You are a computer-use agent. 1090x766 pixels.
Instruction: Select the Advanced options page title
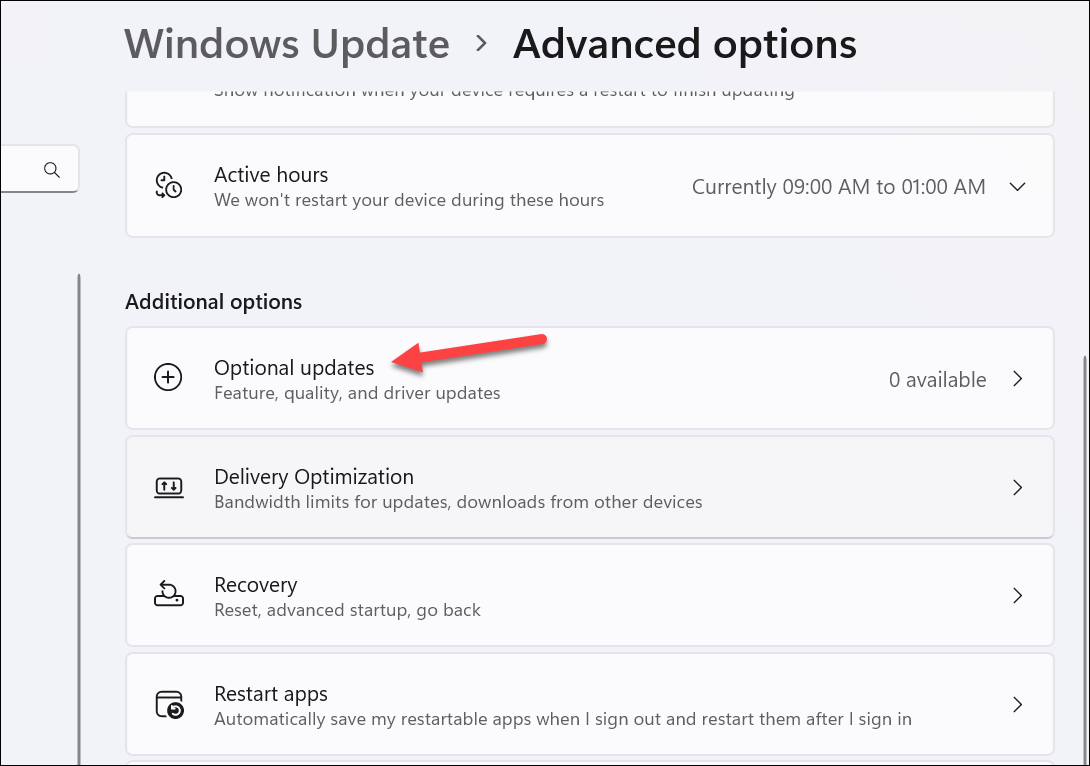coord(684,44)
